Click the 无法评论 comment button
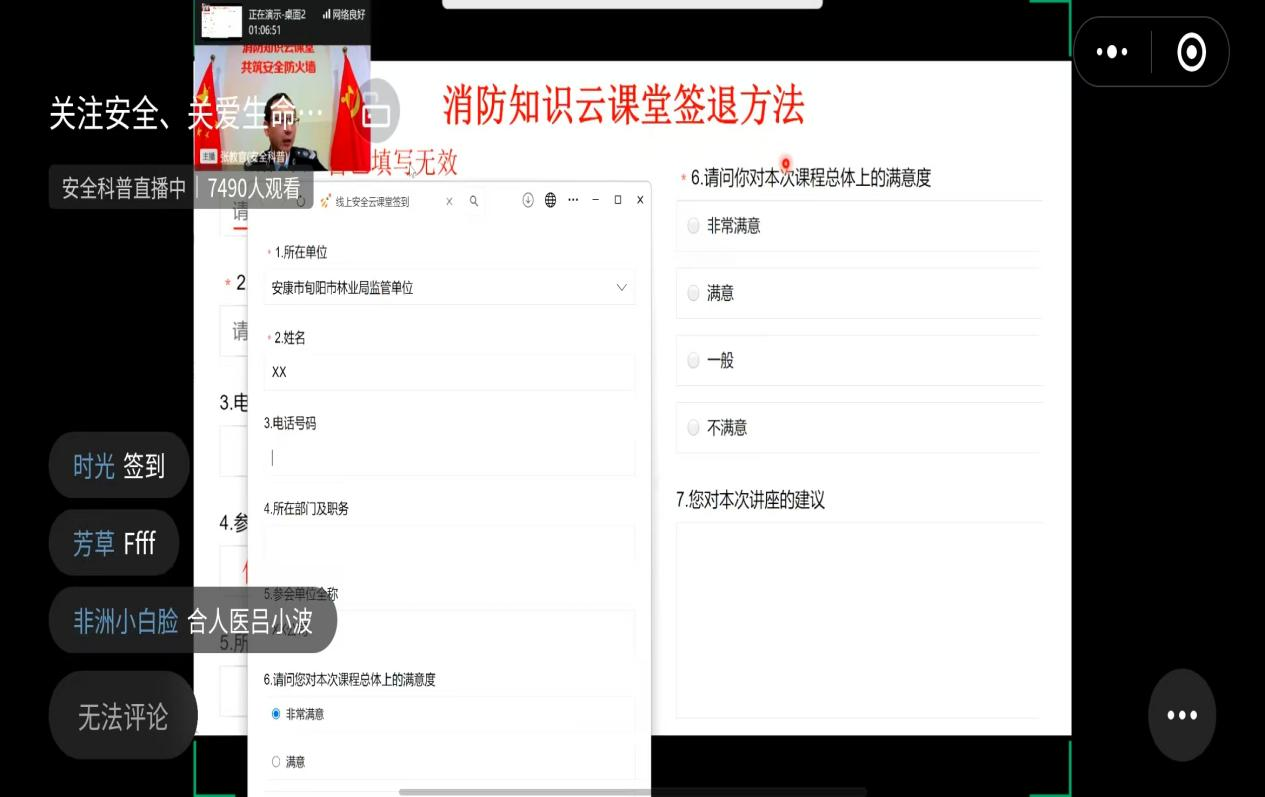 click(x=123, y=716)
